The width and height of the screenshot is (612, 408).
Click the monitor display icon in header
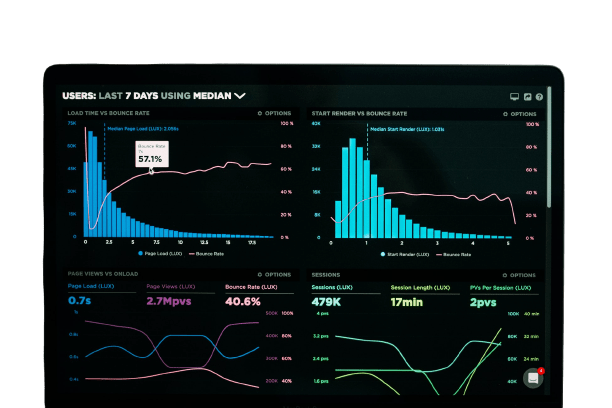tap(514, 97)
